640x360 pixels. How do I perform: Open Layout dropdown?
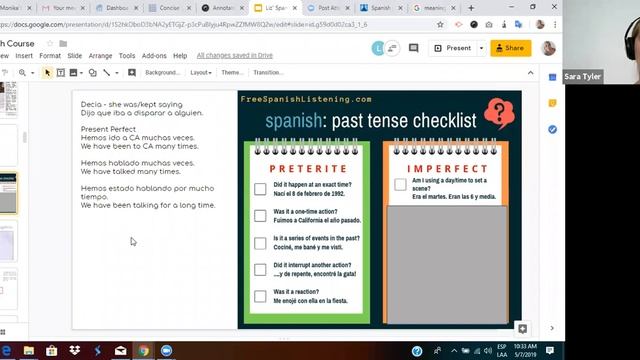click(201, 73)
